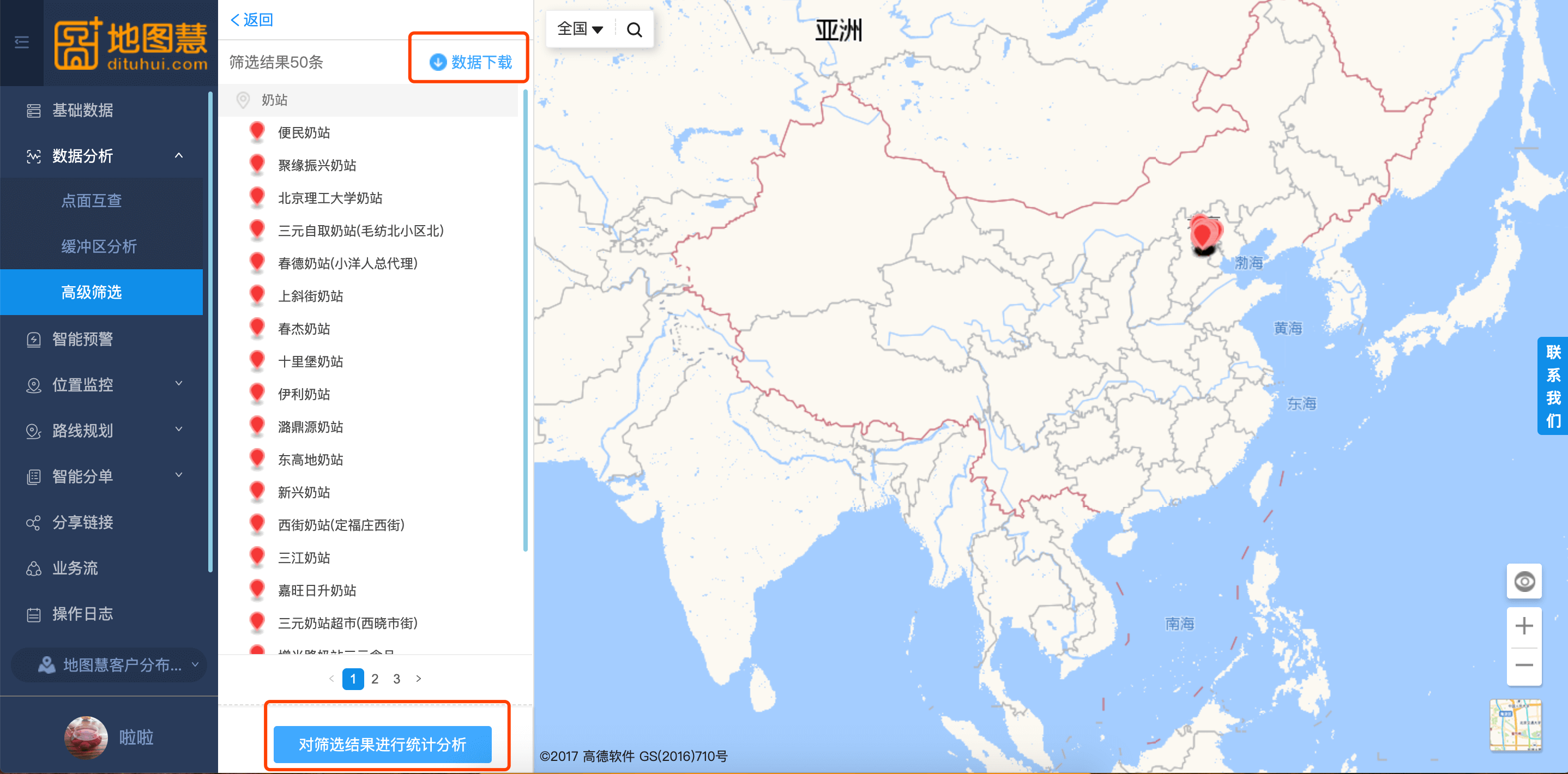Toggle map visibility with the eye icon

(1523, 581)
